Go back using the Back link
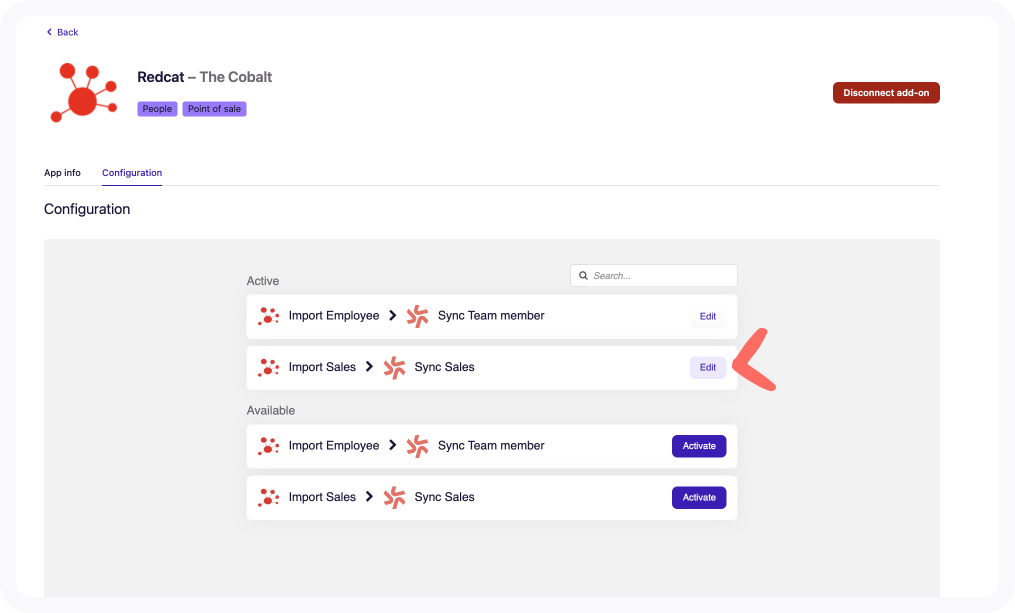 click(x=62, y=33)
